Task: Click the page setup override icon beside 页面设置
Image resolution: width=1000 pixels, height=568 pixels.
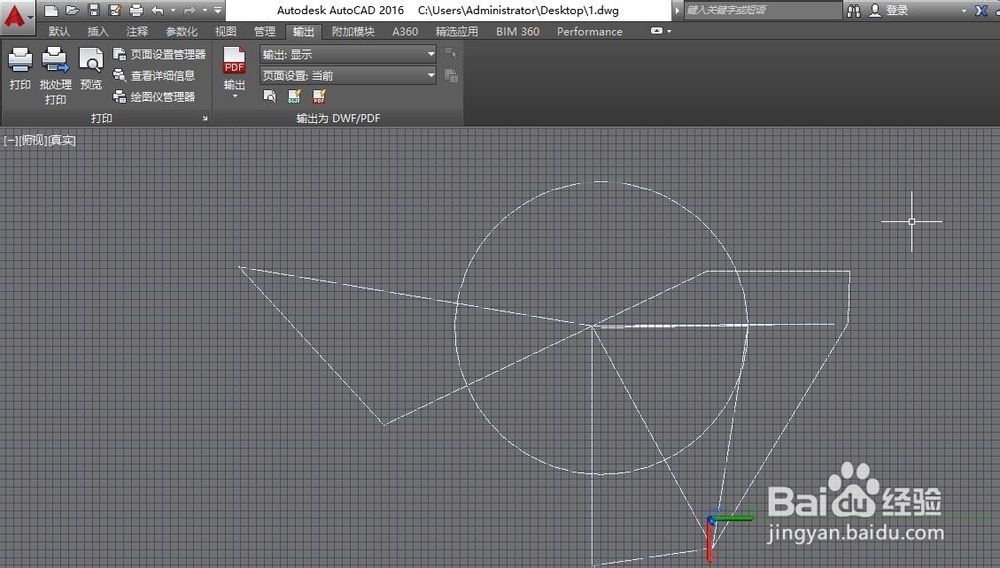Action: tap(451, 76)
